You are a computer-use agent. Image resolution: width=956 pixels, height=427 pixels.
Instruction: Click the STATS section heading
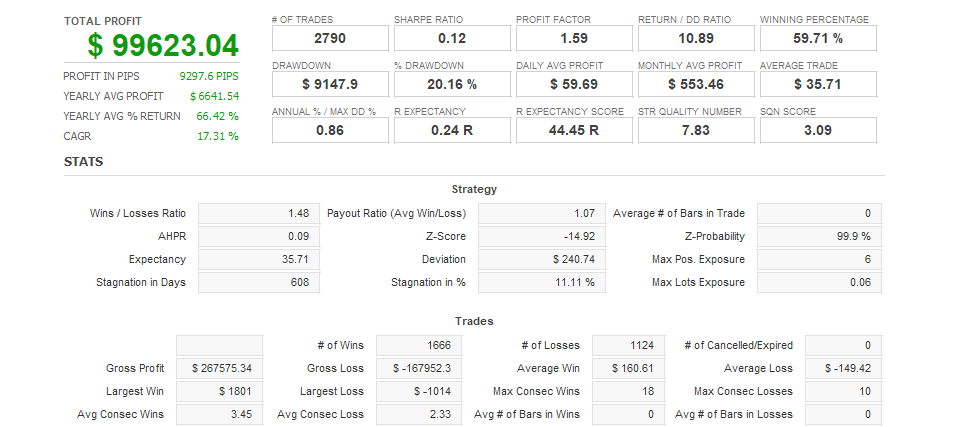[x=84, y=161]
